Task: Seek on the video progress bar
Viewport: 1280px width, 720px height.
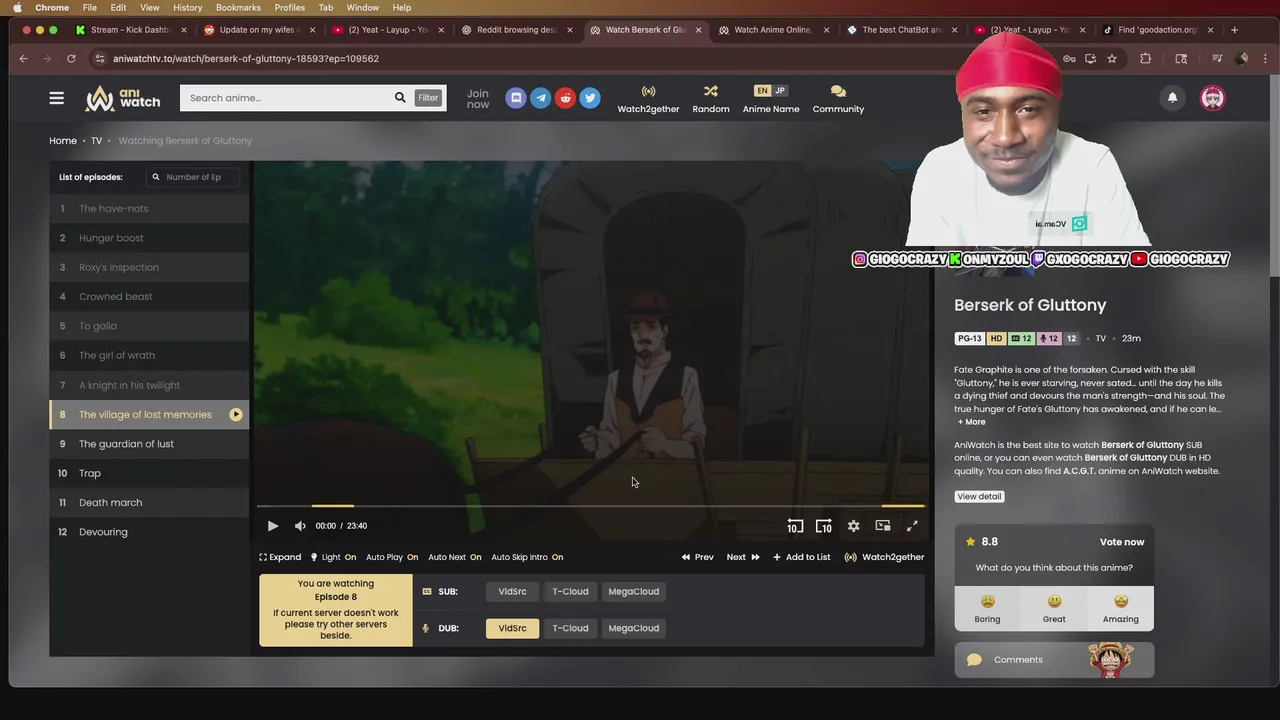Action: click(591, 506)
